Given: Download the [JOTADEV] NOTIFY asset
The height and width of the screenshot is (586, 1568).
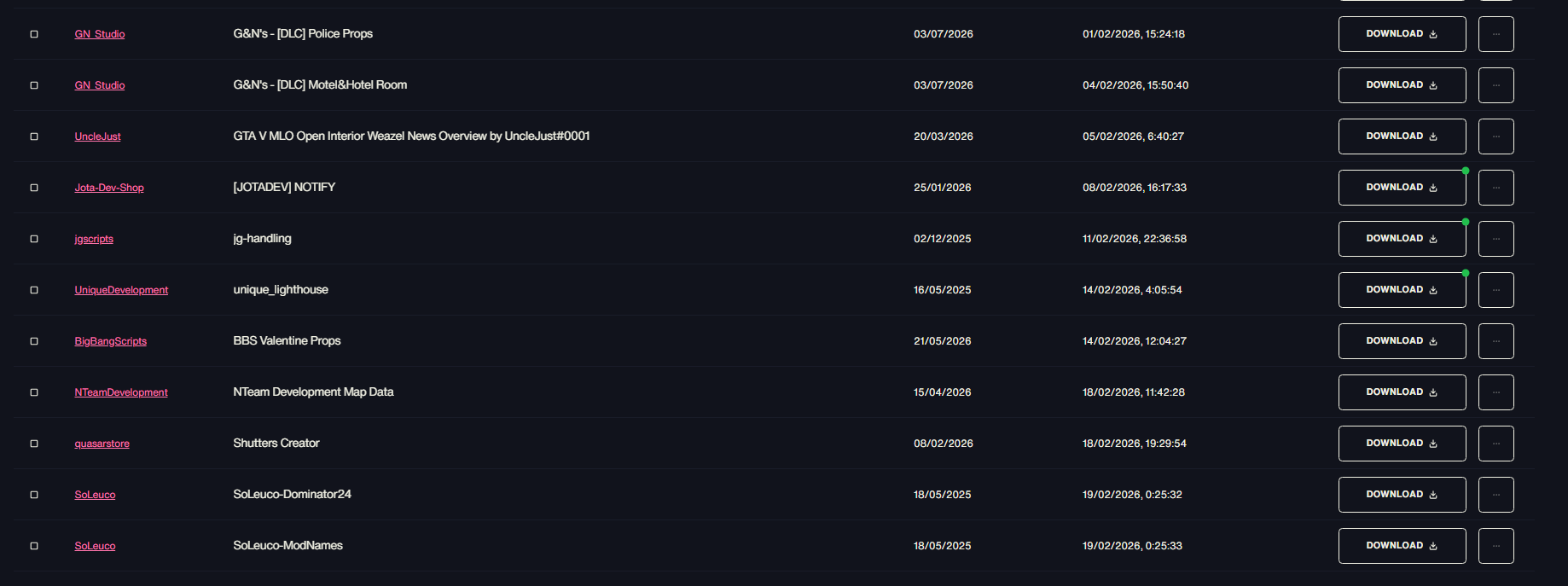Looking at the screenshot, I should click(1402, 188).
